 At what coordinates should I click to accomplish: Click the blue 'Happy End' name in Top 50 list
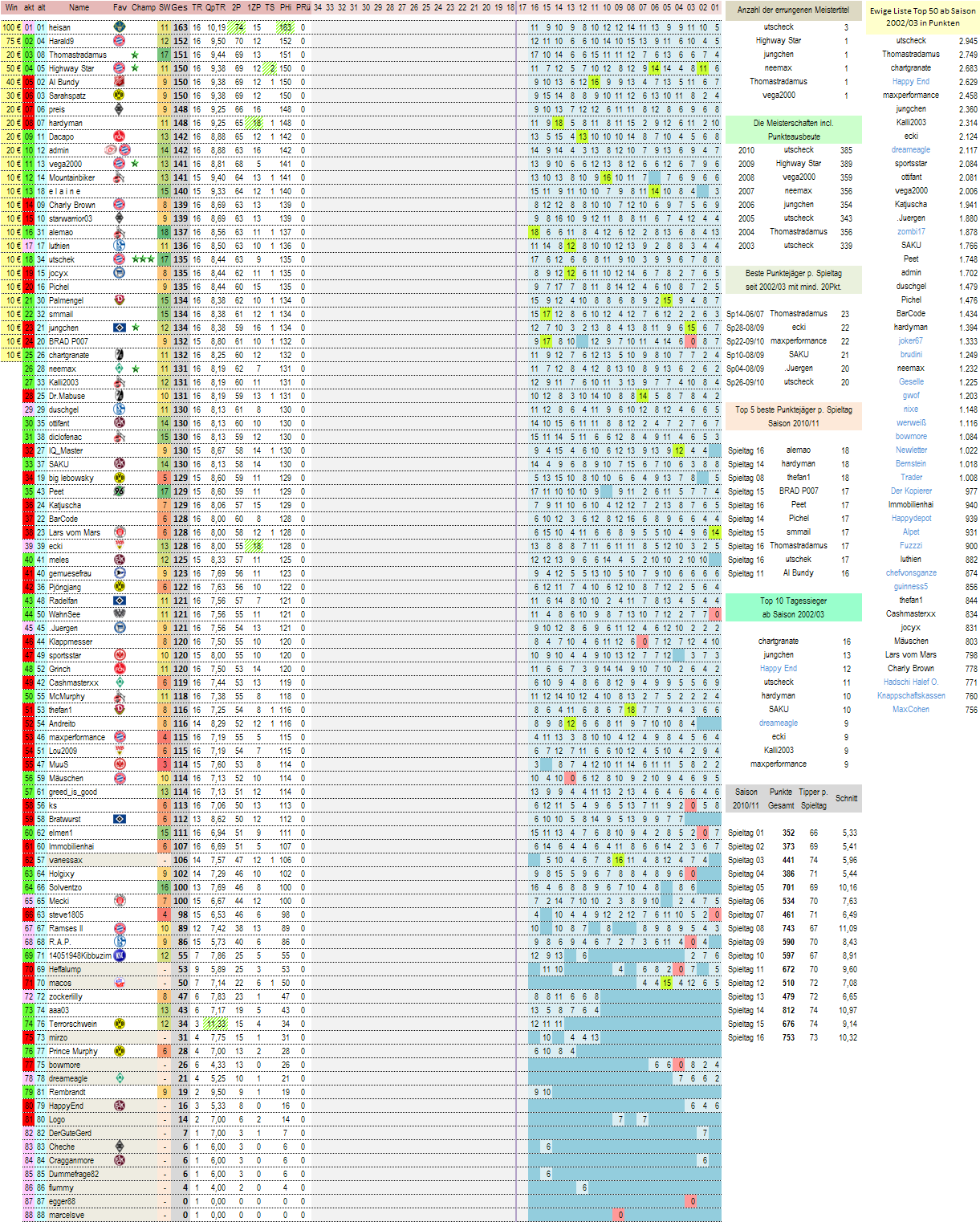pos(910,82)
